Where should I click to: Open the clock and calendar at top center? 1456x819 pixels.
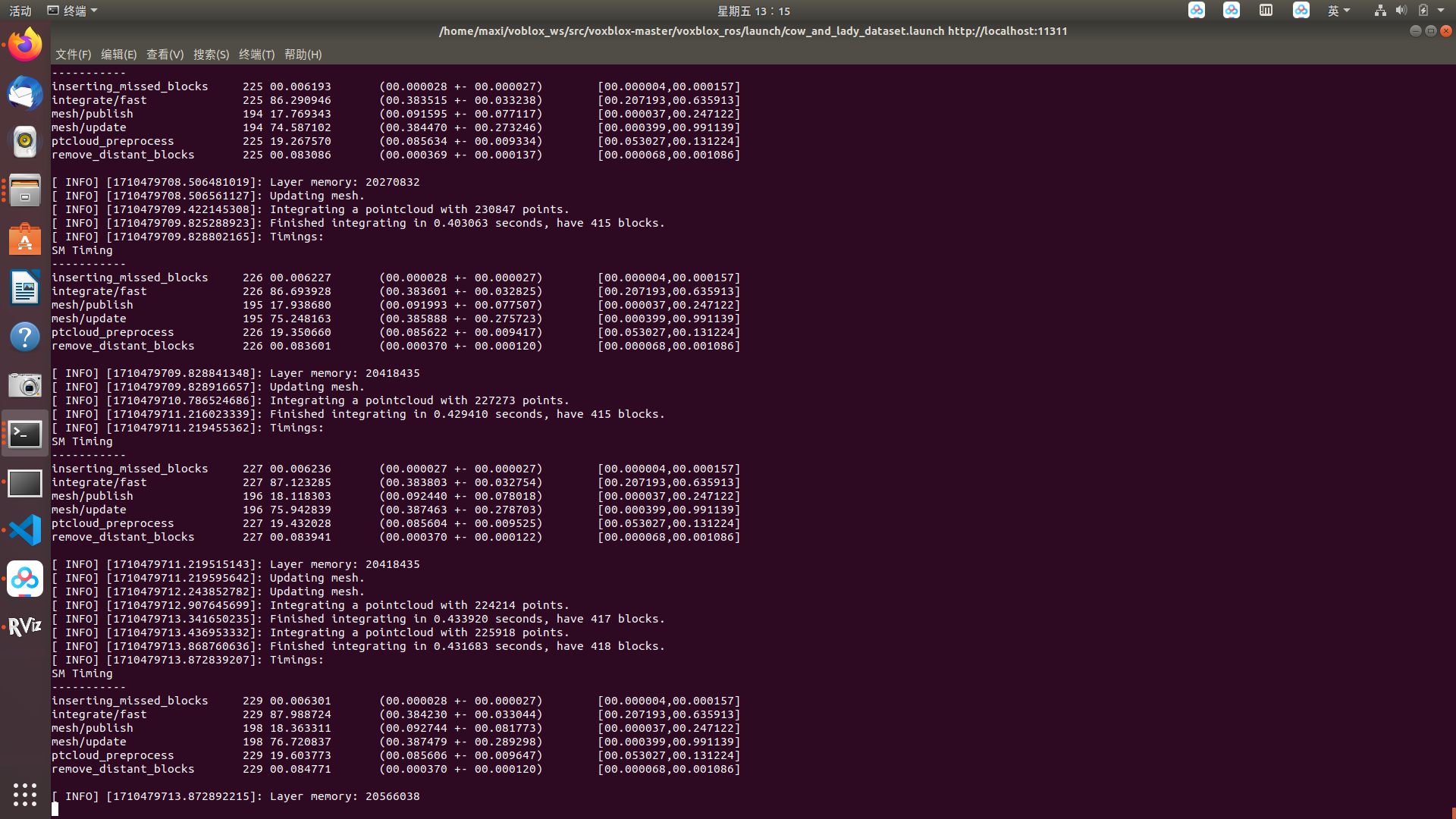[x=753, y=11]
